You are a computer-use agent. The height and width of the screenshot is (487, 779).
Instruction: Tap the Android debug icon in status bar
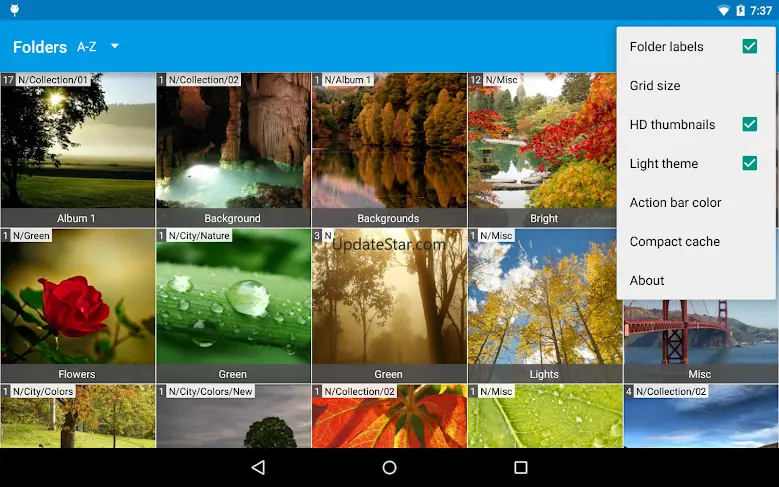(14, 10)
